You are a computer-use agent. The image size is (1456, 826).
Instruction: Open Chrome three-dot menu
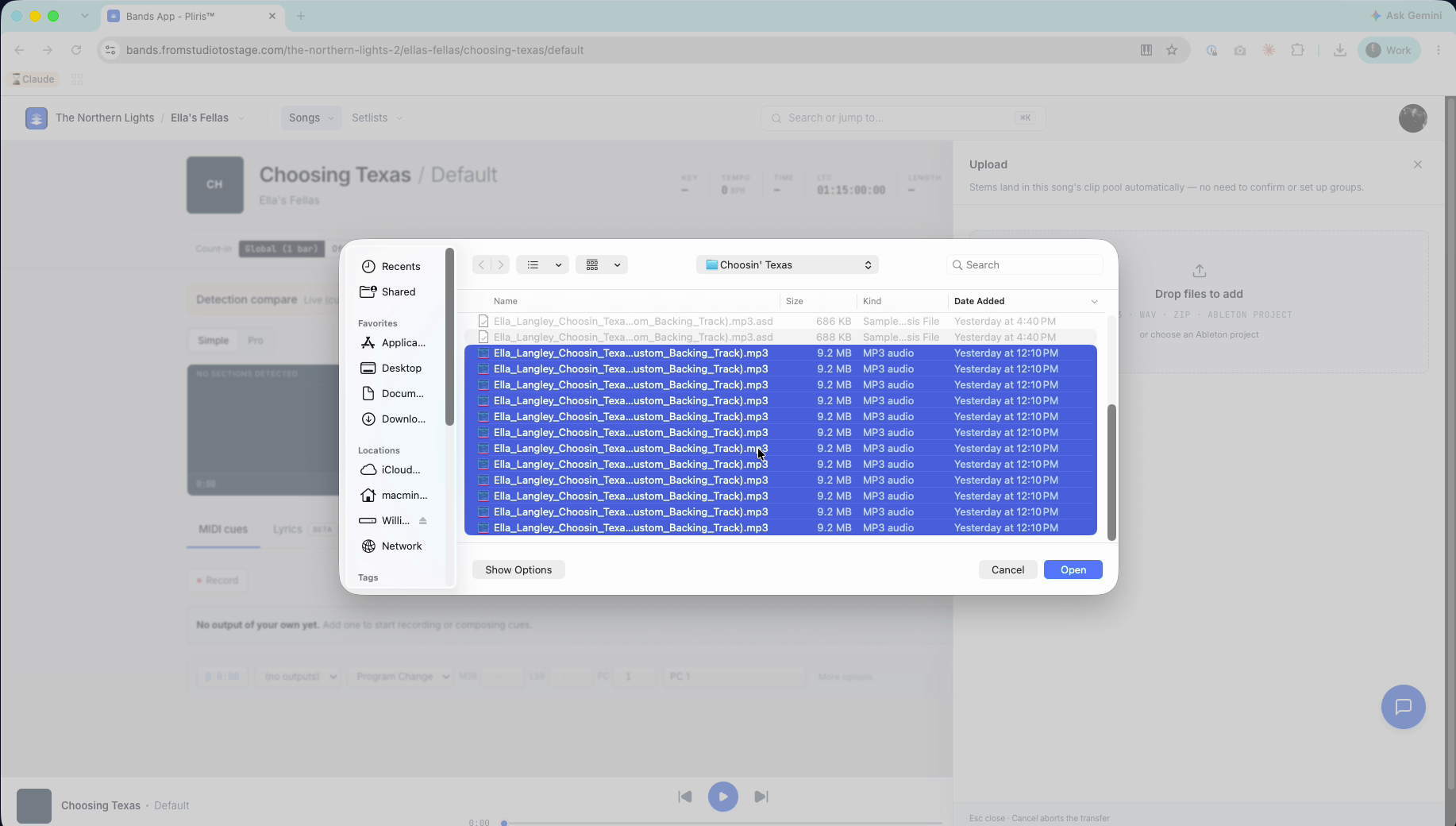point(1439,50)
